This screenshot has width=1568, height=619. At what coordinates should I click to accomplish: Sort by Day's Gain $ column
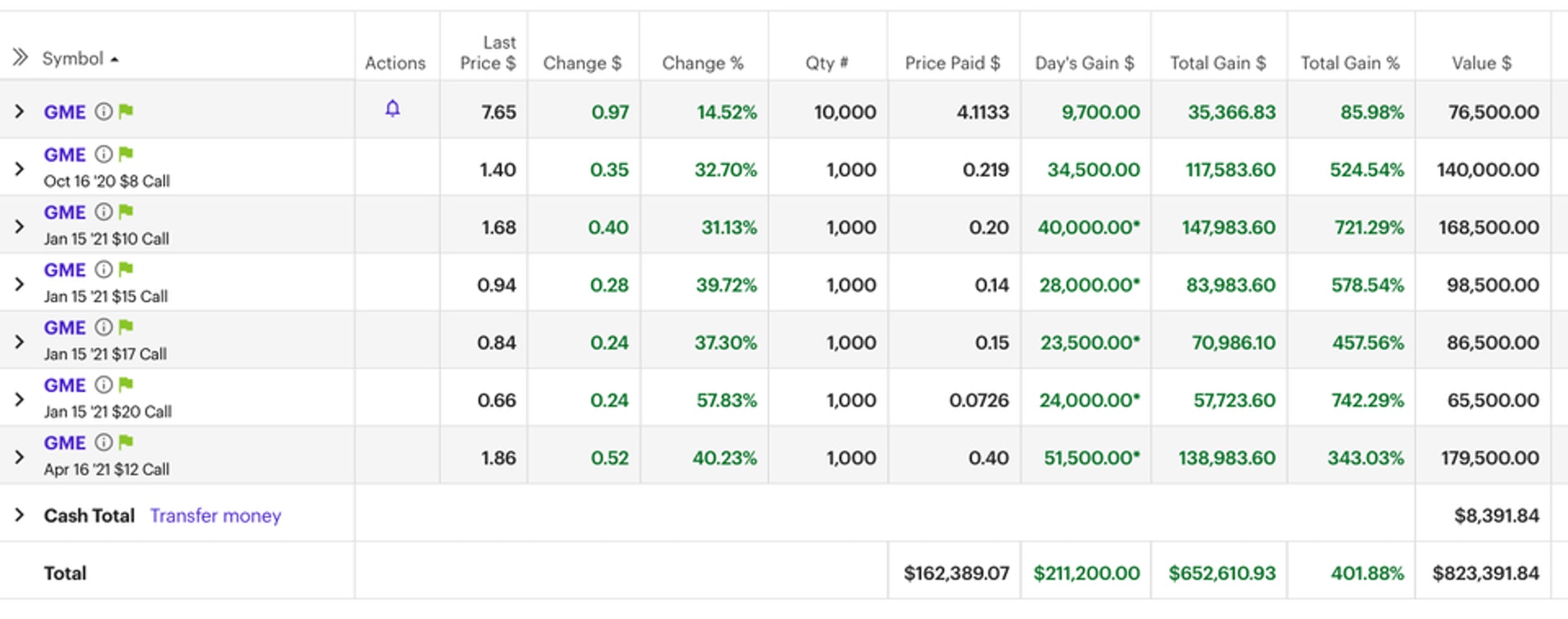1085,63
